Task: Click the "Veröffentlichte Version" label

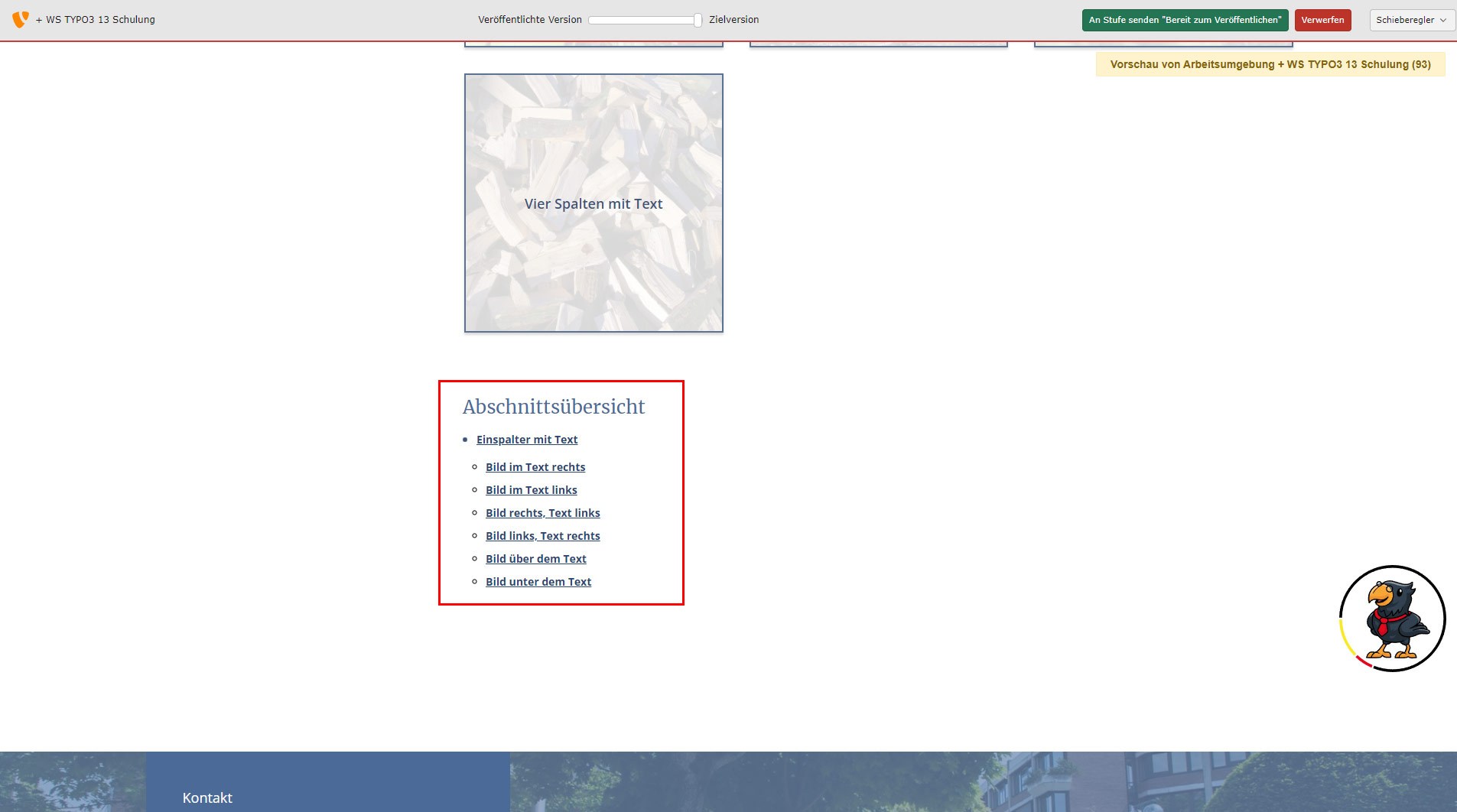Action: click(529, 20)
